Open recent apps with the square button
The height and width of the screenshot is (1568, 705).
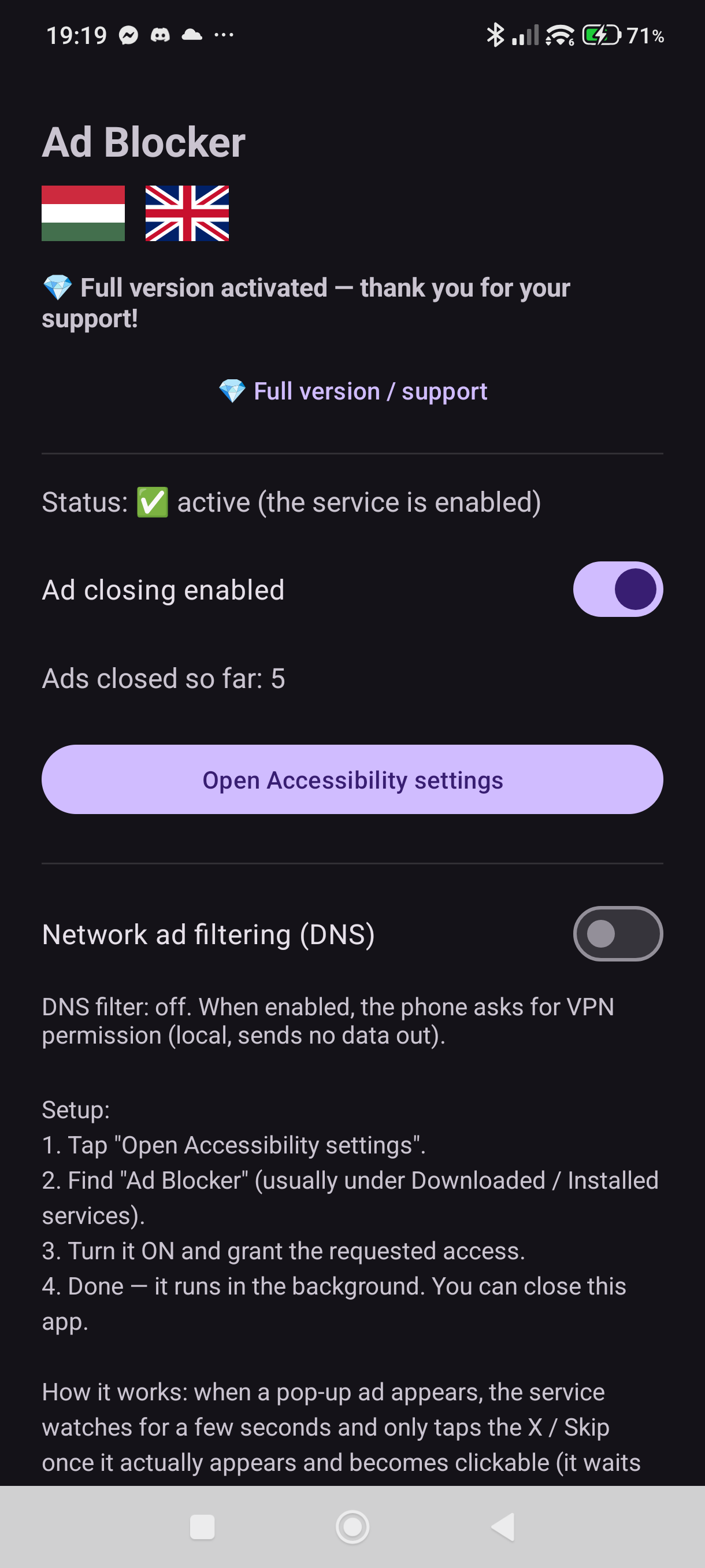click(x=202, y=1526)
